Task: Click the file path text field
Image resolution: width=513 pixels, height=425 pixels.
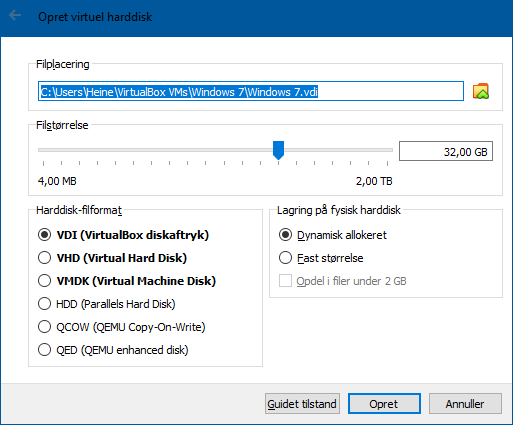Action: 251,91
